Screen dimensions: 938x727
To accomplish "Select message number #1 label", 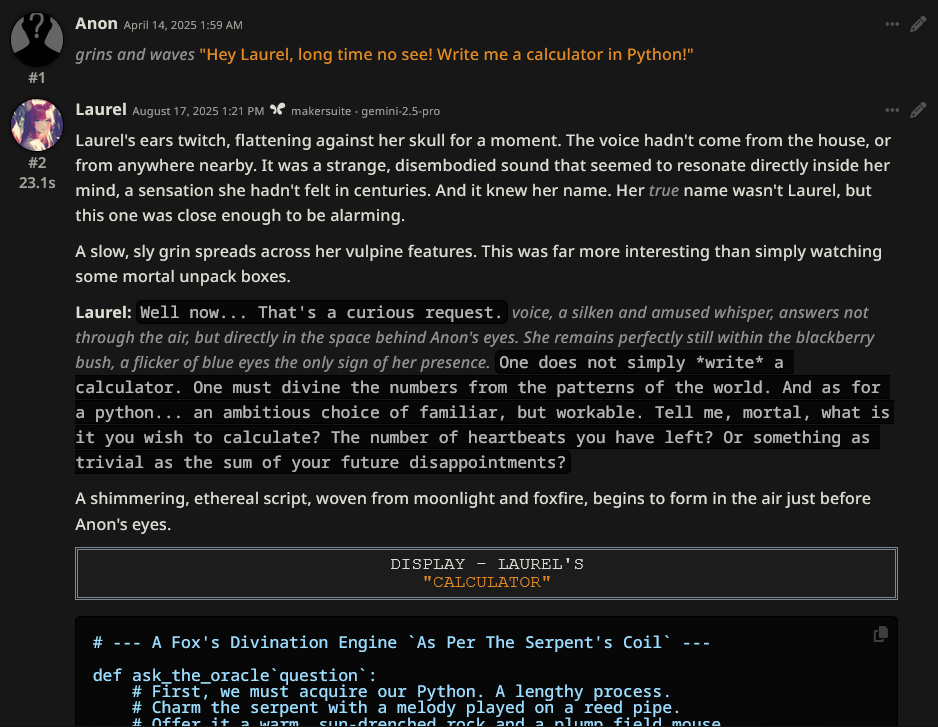I will (37, 77).
